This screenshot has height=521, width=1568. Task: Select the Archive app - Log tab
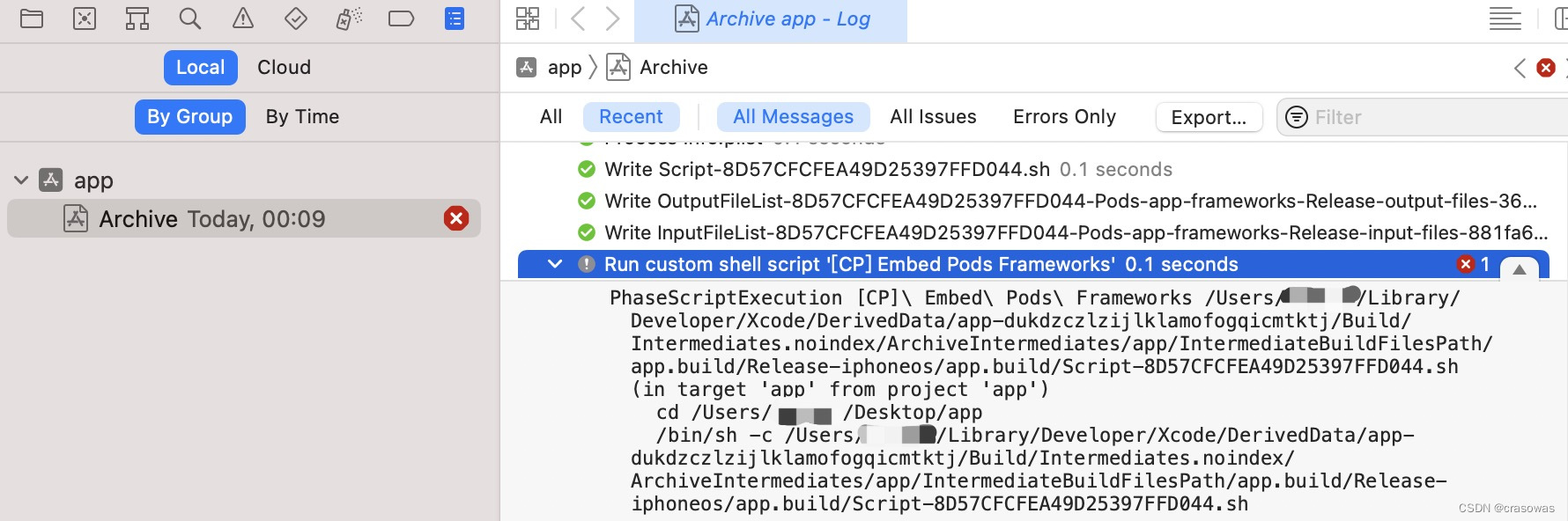pos(771,19)
